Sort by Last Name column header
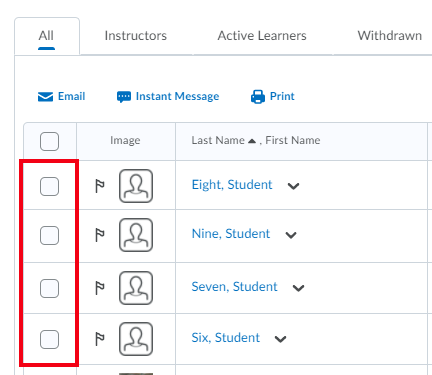Image resolution: width=432 pixels, height=375 pixels. coord(218,140)
